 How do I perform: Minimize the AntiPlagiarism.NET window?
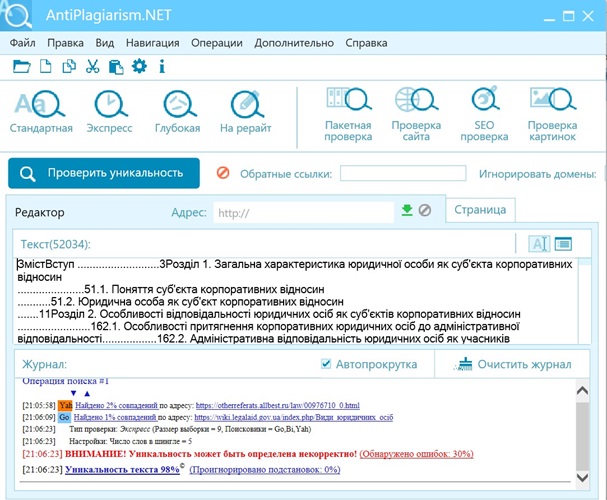coord(549,17)
